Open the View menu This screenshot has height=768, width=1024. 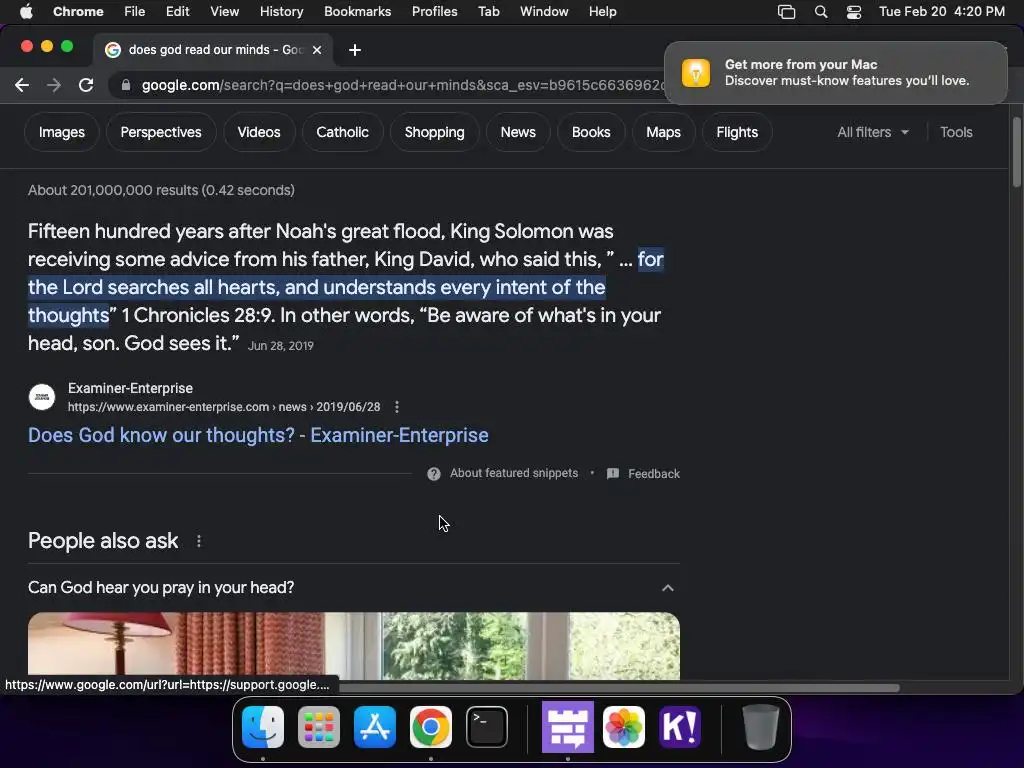225,12
